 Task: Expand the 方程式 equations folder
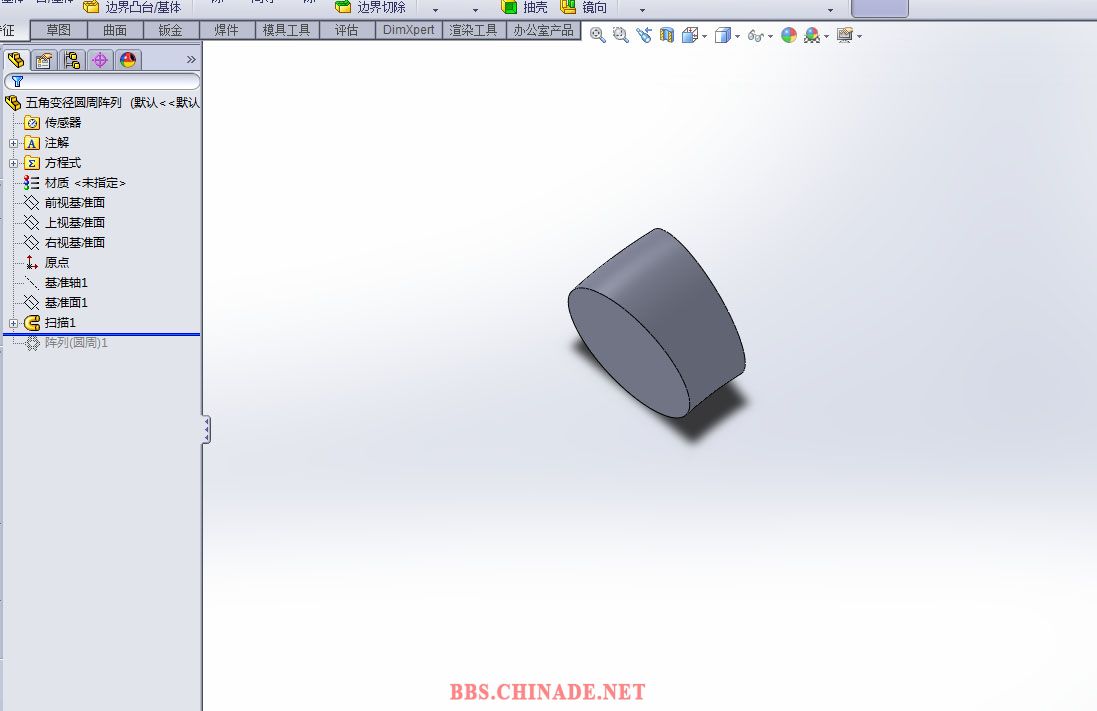[14, 163]
